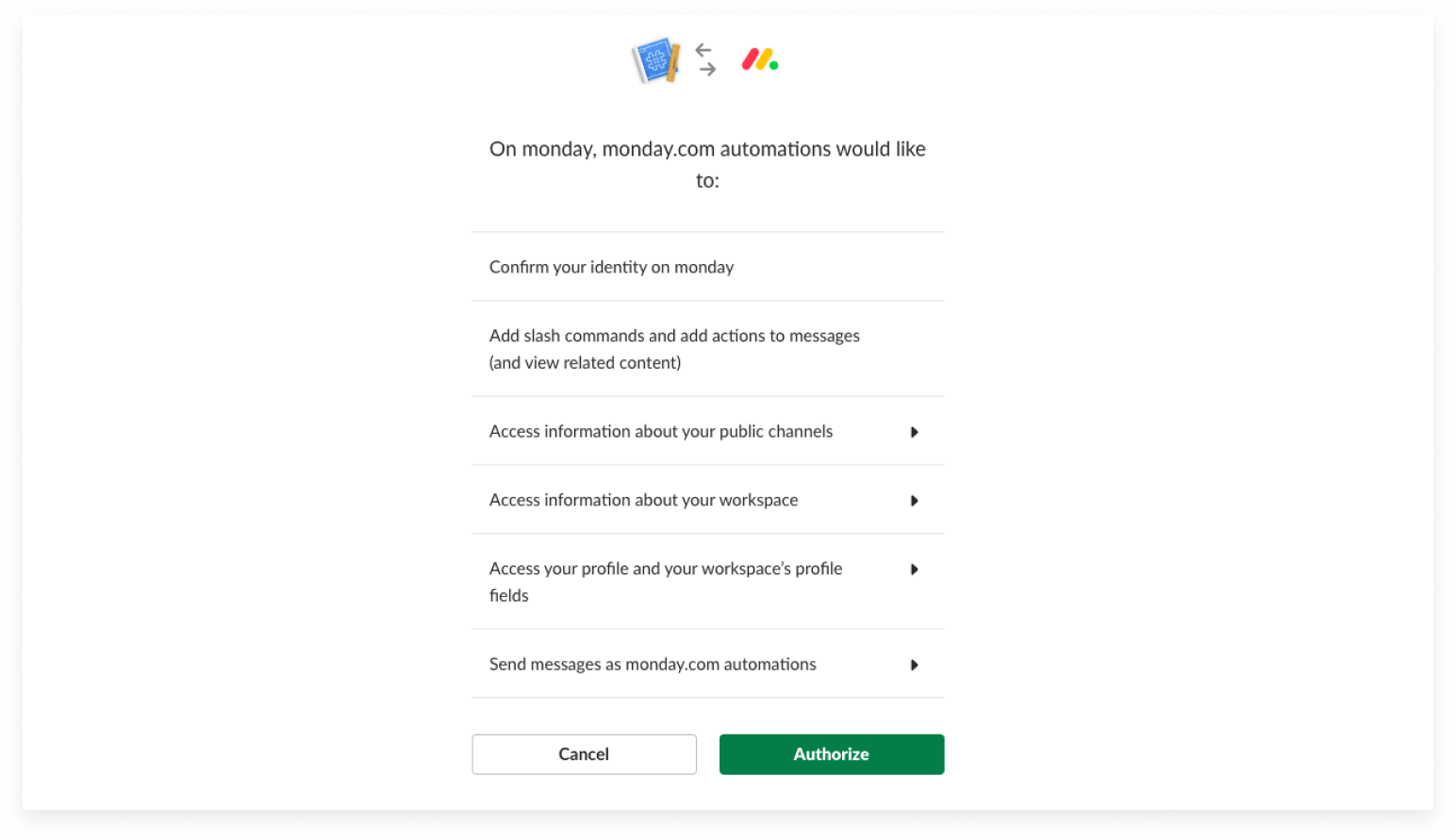Select 'Access information about your public channels' row
The height and width of the screenshot is (840, 1456).
[707, 431]
